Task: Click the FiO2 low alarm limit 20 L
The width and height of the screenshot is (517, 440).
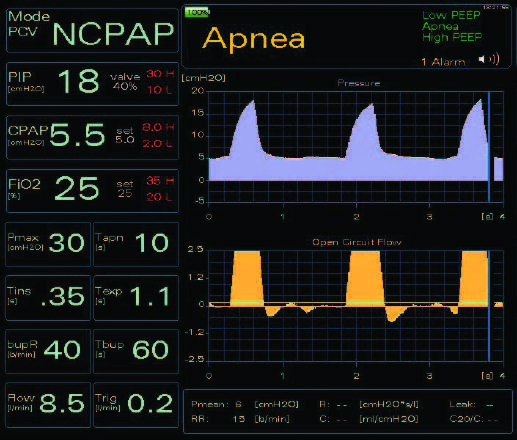Action: tap(159, 197)
